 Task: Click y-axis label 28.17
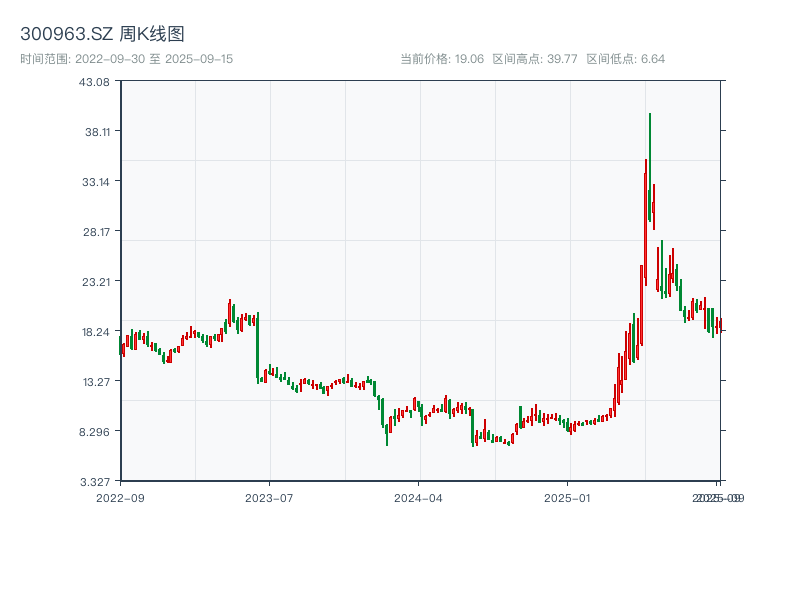(96, 232)
